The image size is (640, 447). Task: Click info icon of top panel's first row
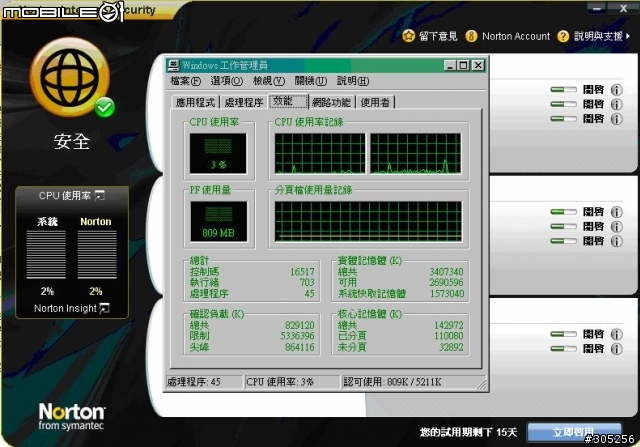pos(616,89)
